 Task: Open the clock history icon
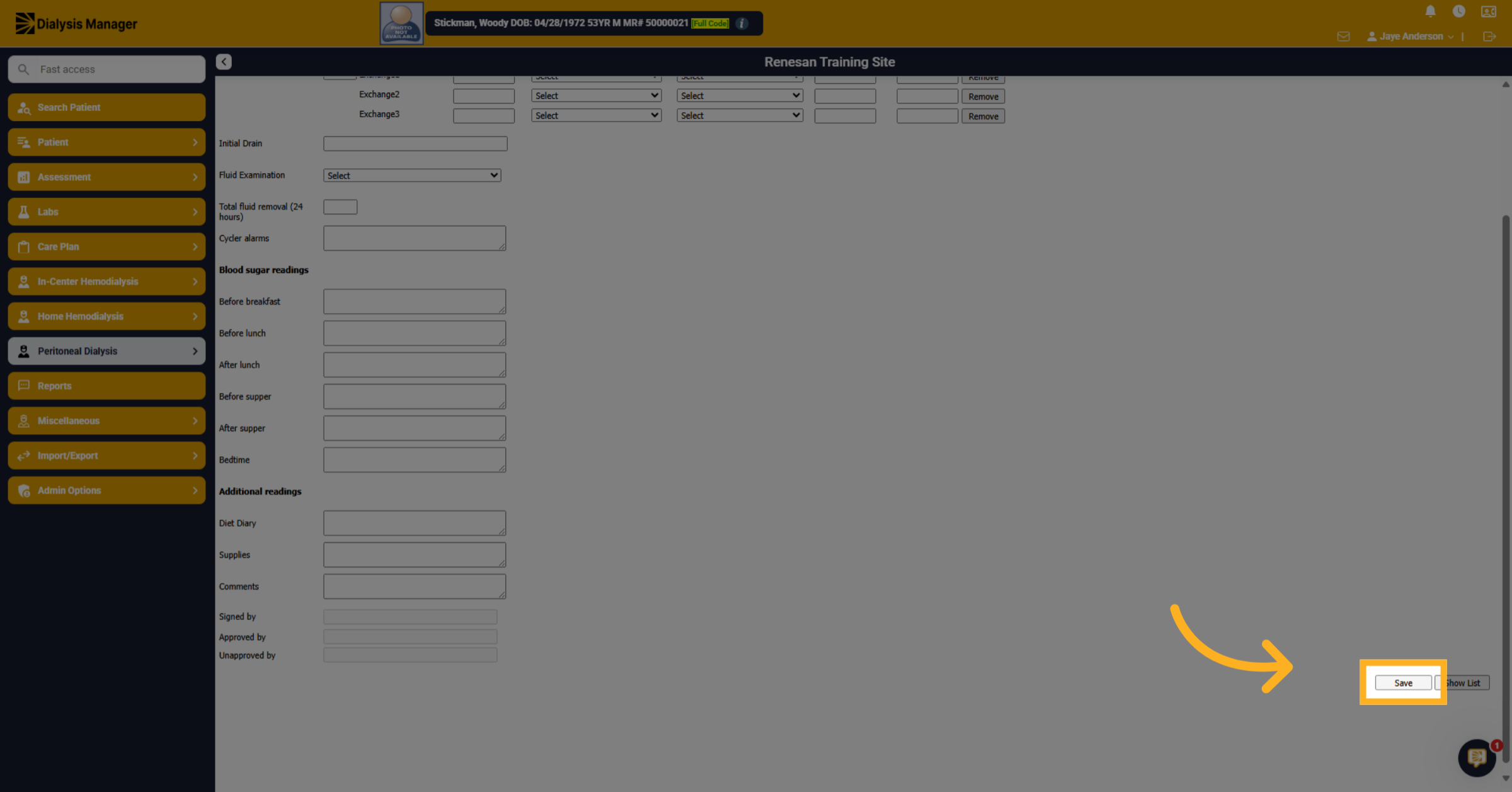pos(1458,11)
